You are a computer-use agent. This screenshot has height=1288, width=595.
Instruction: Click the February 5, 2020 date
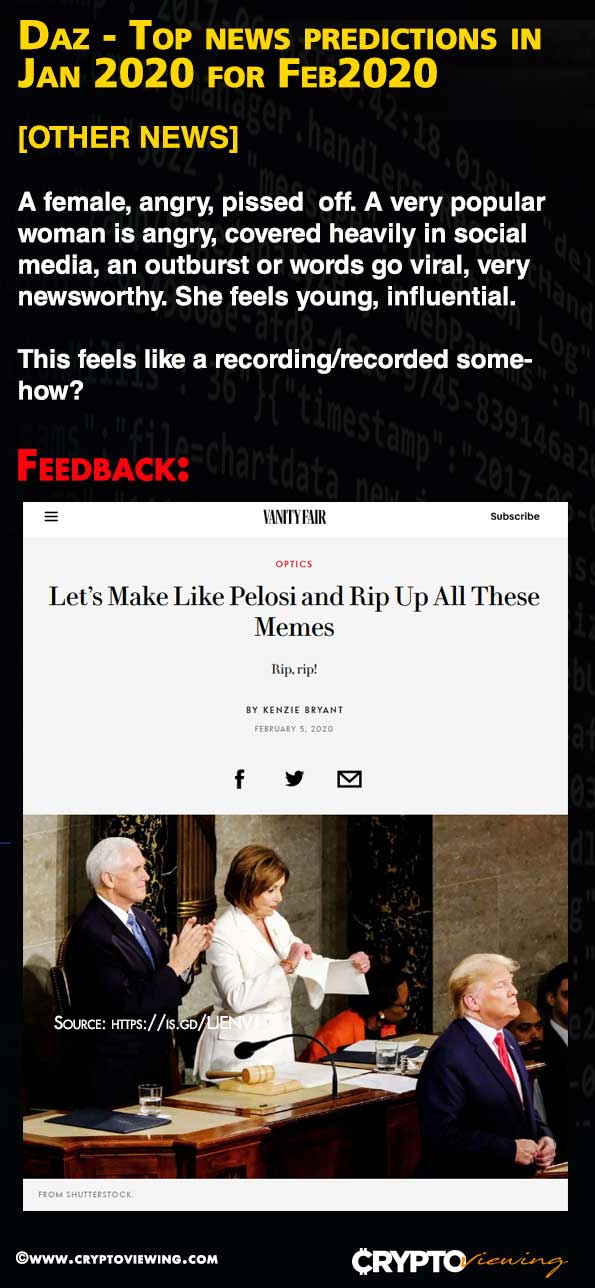[x=294, y=729]
